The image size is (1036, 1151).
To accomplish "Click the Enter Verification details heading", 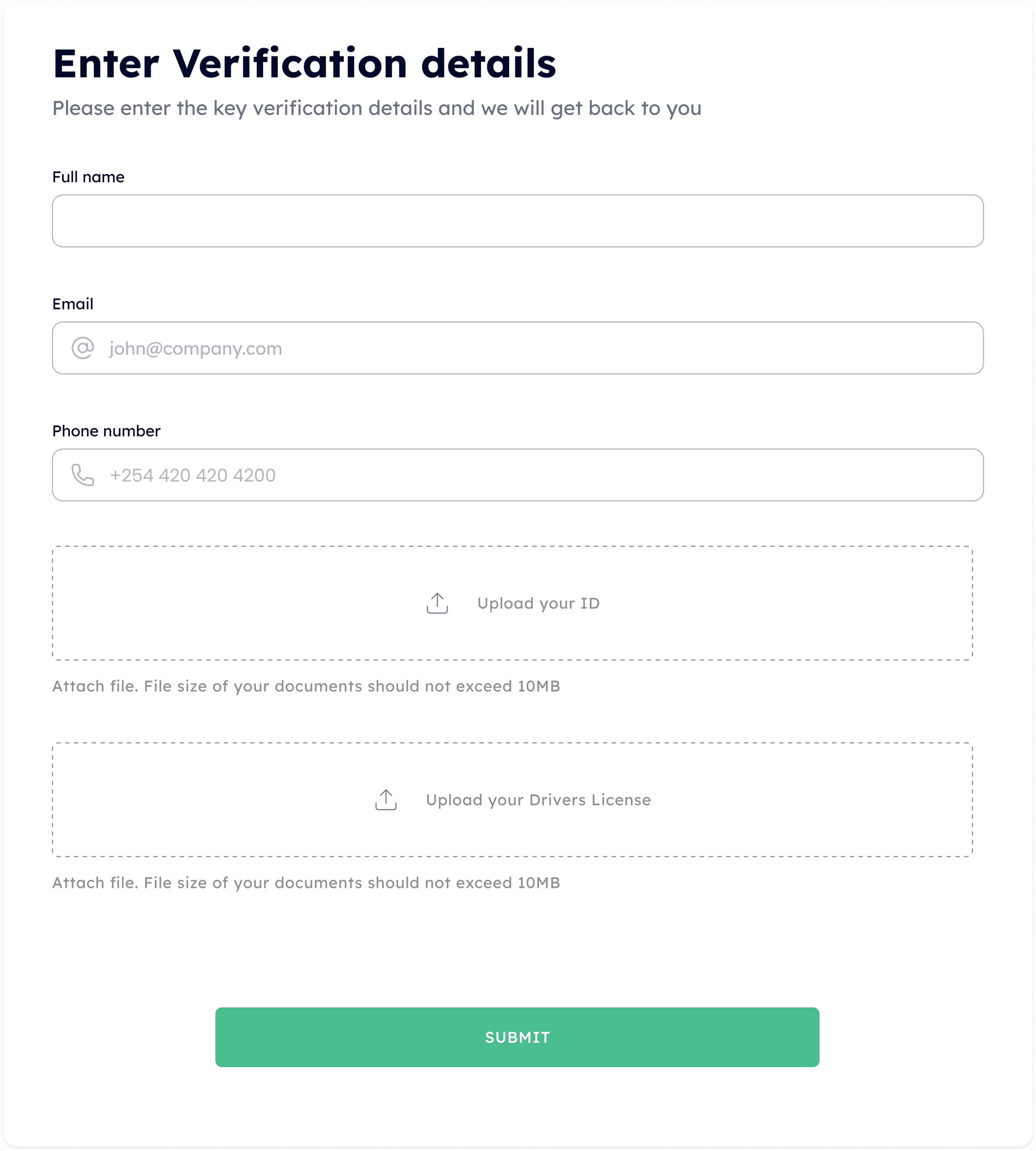I will [305, 63].
